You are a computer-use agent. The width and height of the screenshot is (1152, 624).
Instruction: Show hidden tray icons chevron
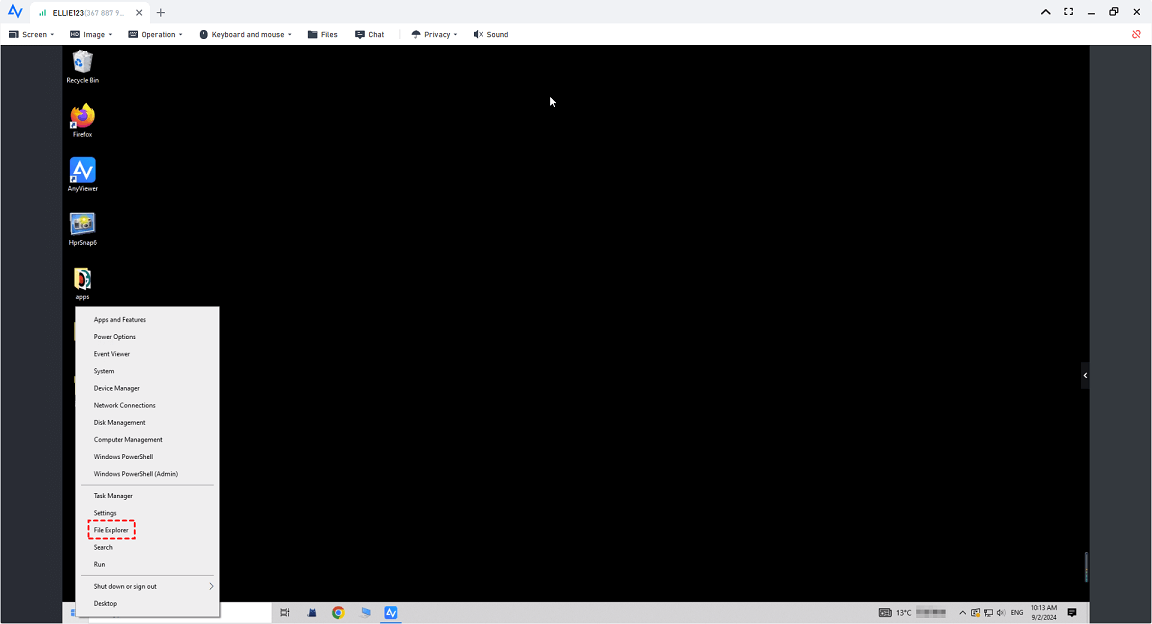(x=962, y=612)
